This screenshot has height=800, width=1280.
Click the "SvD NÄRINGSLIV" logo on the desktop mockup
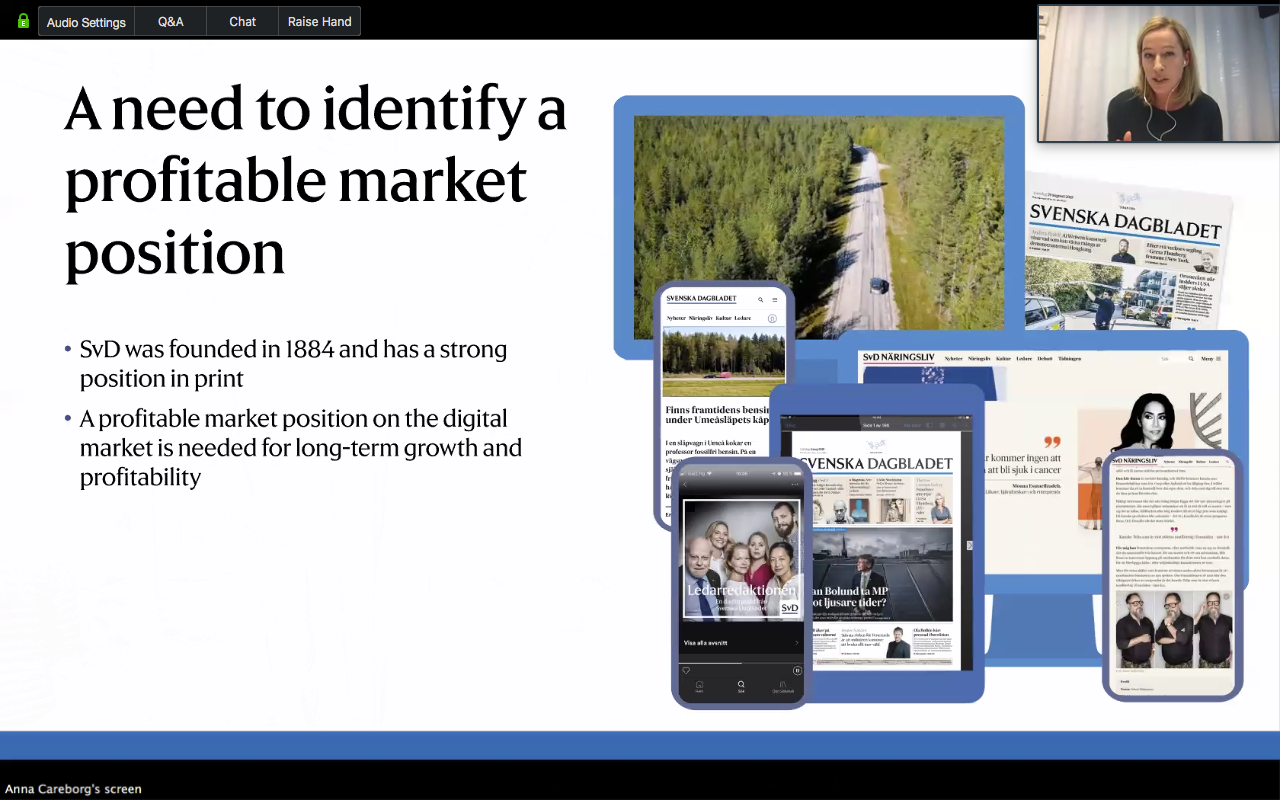pyautogui.click(x=900, y=358)
